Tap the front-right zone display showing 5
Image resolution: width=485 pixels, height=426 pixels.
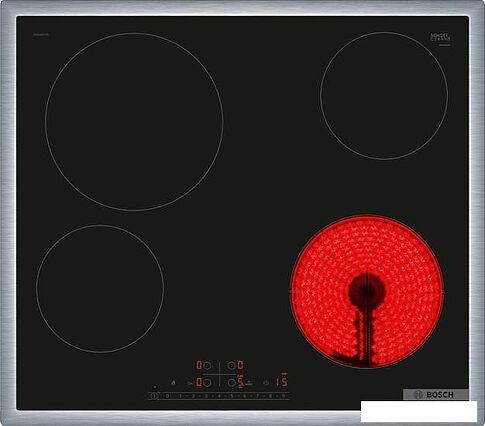pos(240,382)
